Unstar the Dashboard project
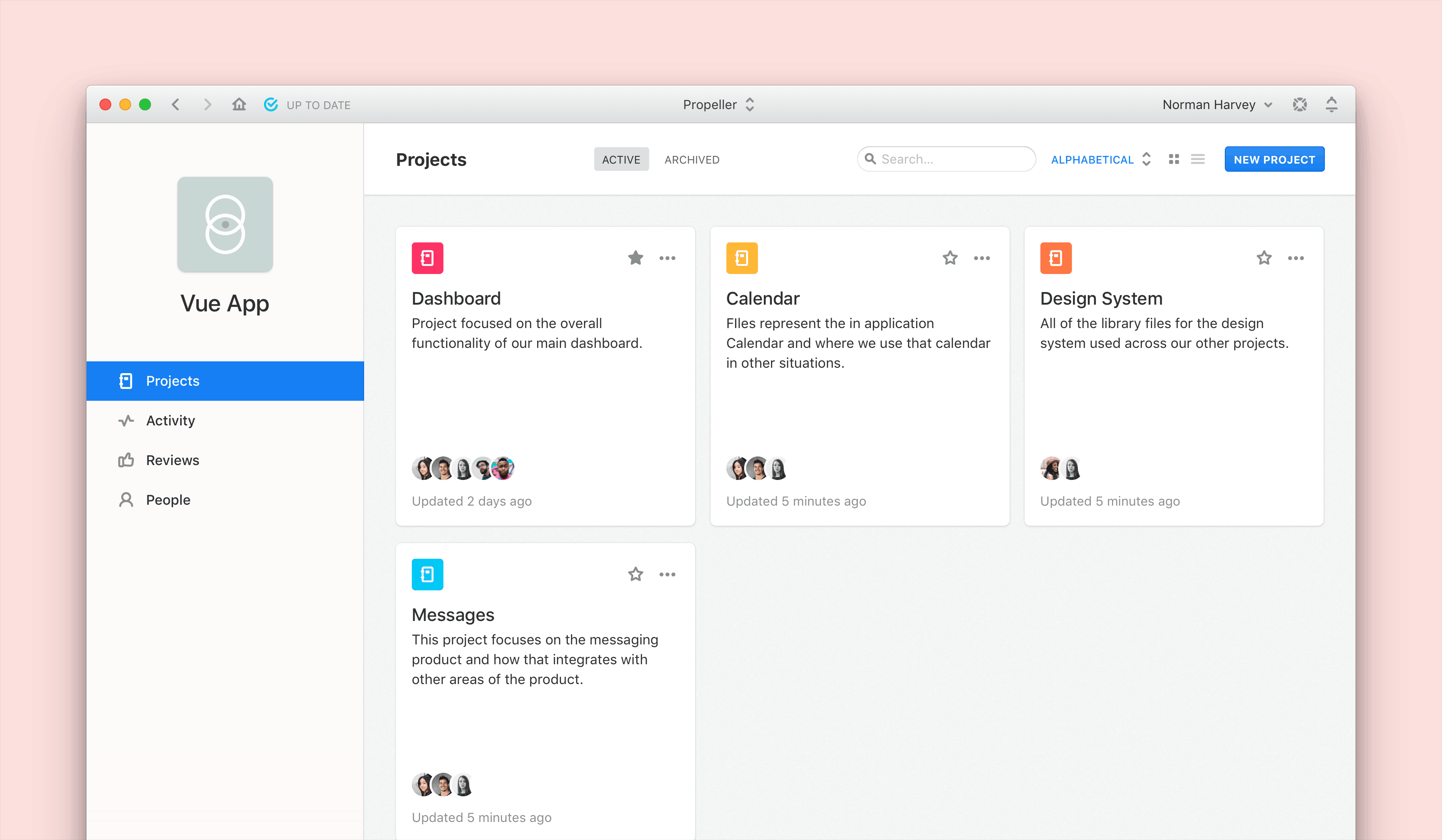The height and width of the screenshot is (840, 1442). tap(636, 258)
